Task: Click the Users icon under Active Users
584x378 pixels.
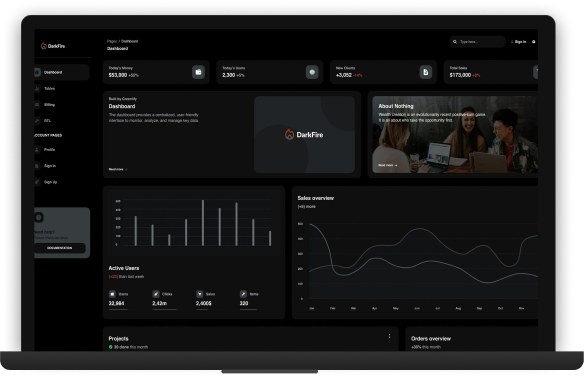Action: (112, 294)
